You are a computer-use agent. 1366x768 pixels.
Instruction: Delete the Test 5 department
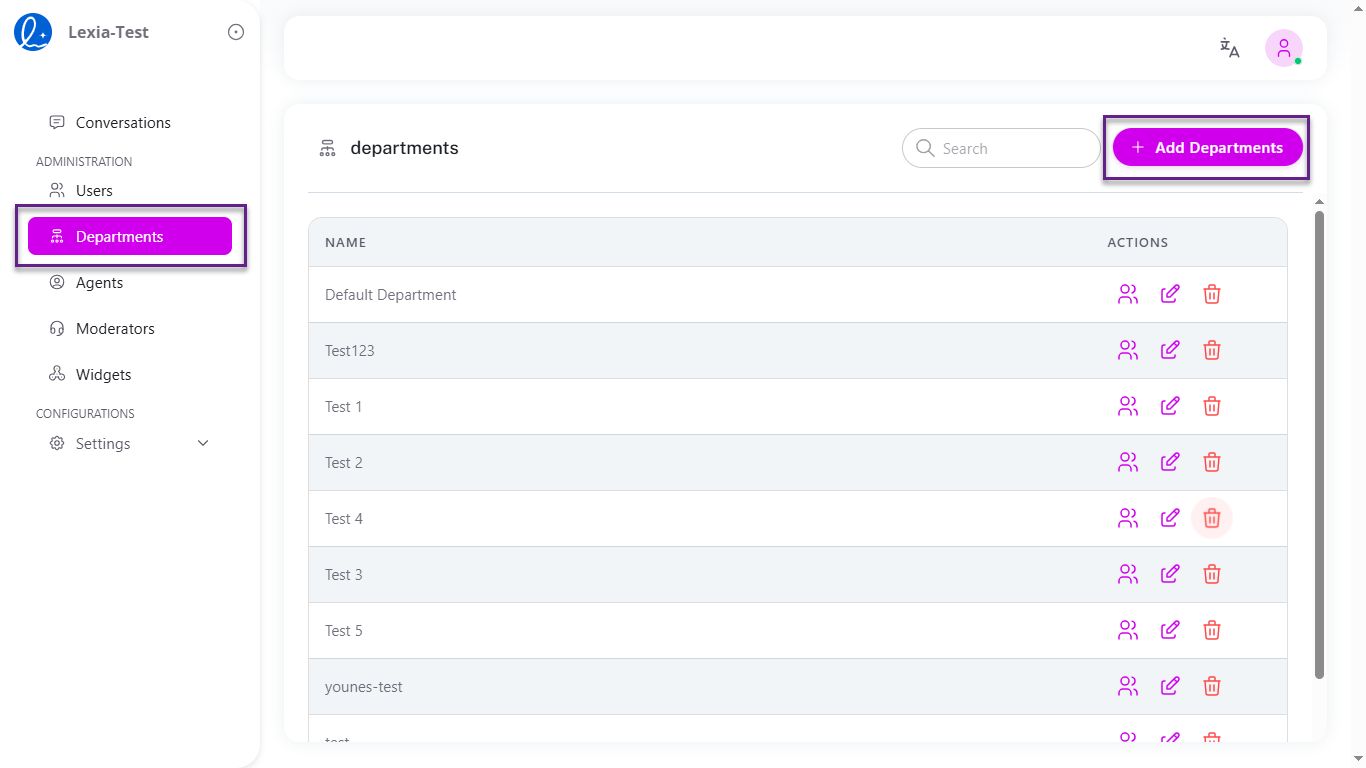tap(1211, 630)
